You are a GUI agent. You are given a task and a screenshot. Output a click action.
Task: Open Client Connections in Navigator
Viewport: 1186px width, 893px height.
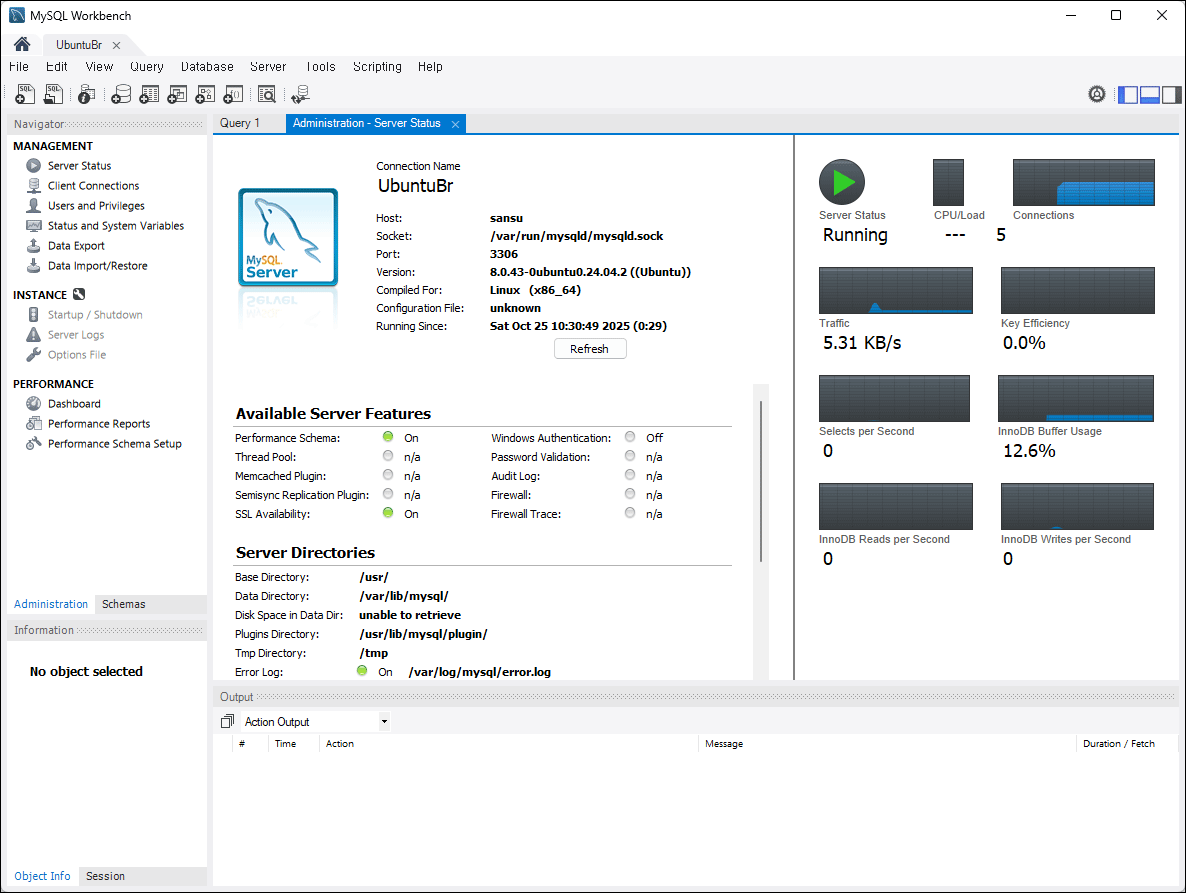click(x=93, y=186)
